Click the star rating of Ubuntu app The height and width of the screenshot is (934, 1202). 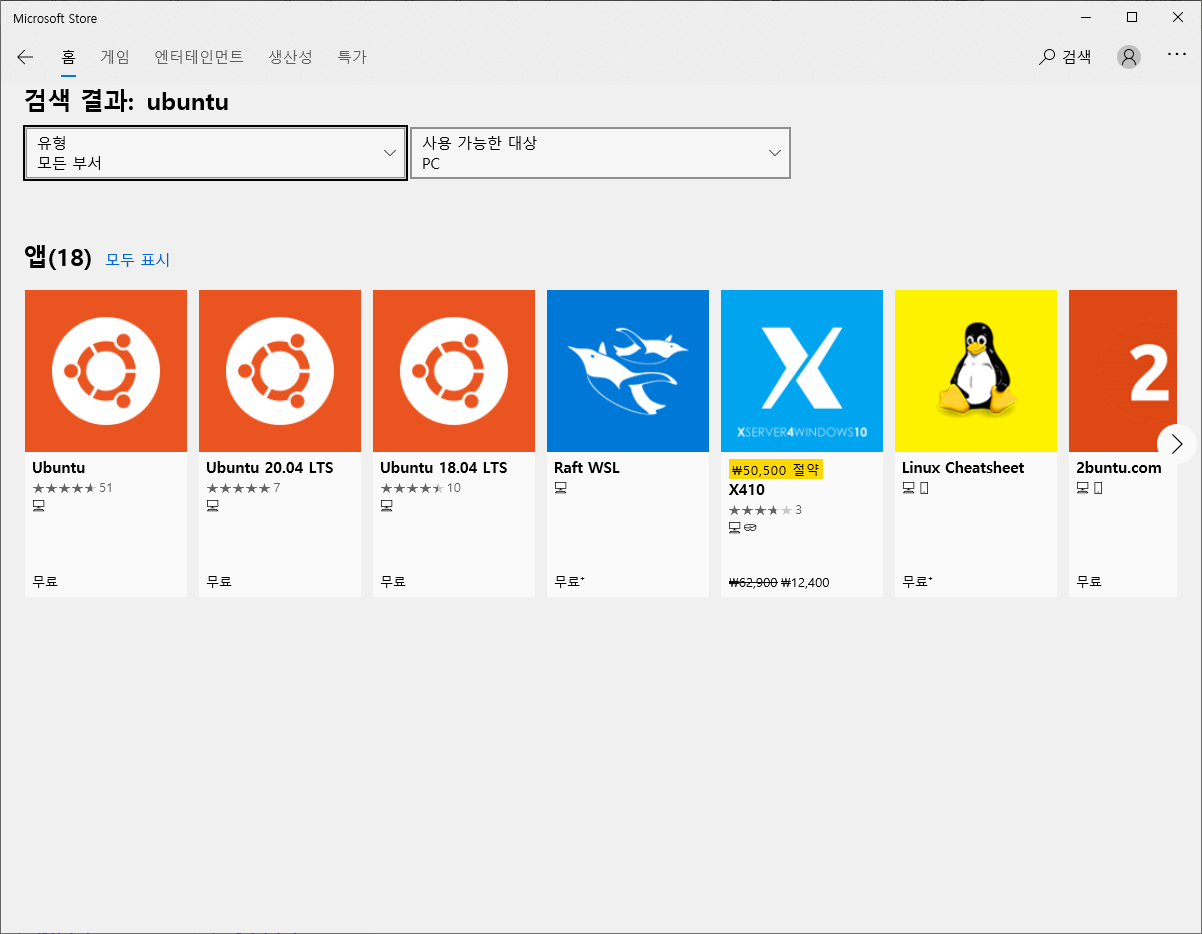(64, 488)
